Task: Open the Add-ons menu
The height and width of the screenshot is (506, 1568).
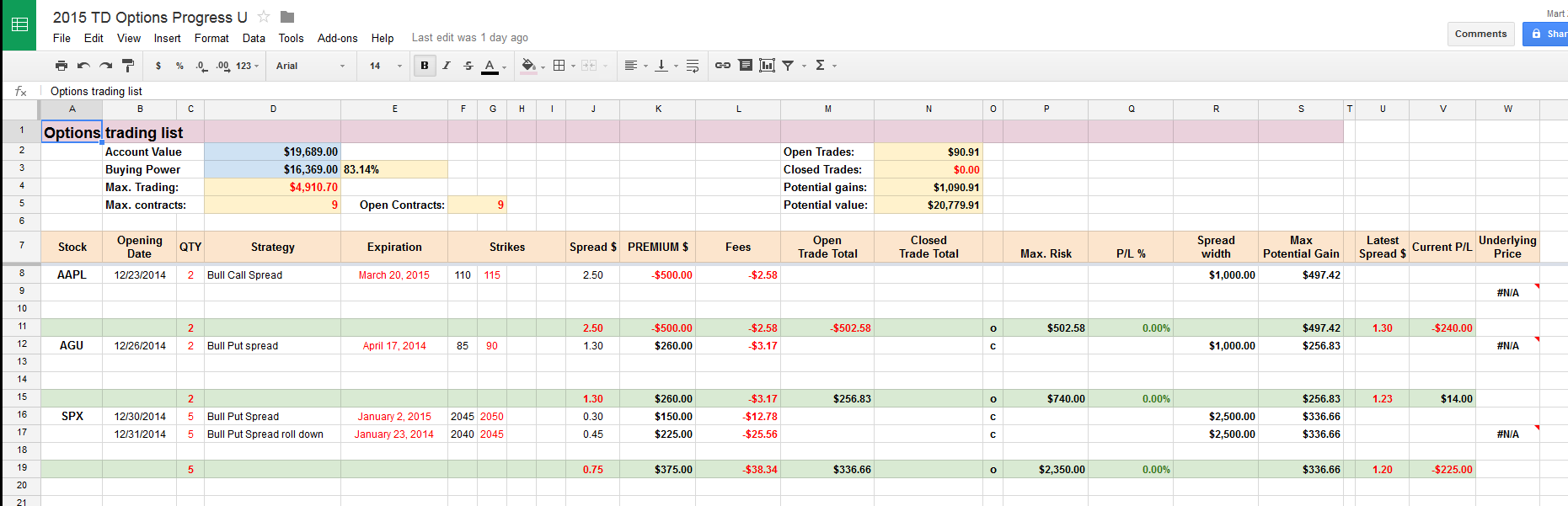Action: point(337,38)
